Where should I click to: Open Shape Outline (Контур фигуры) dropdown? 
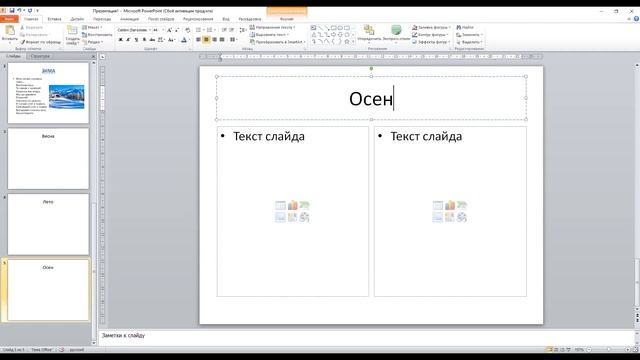(x=431, y=35)
